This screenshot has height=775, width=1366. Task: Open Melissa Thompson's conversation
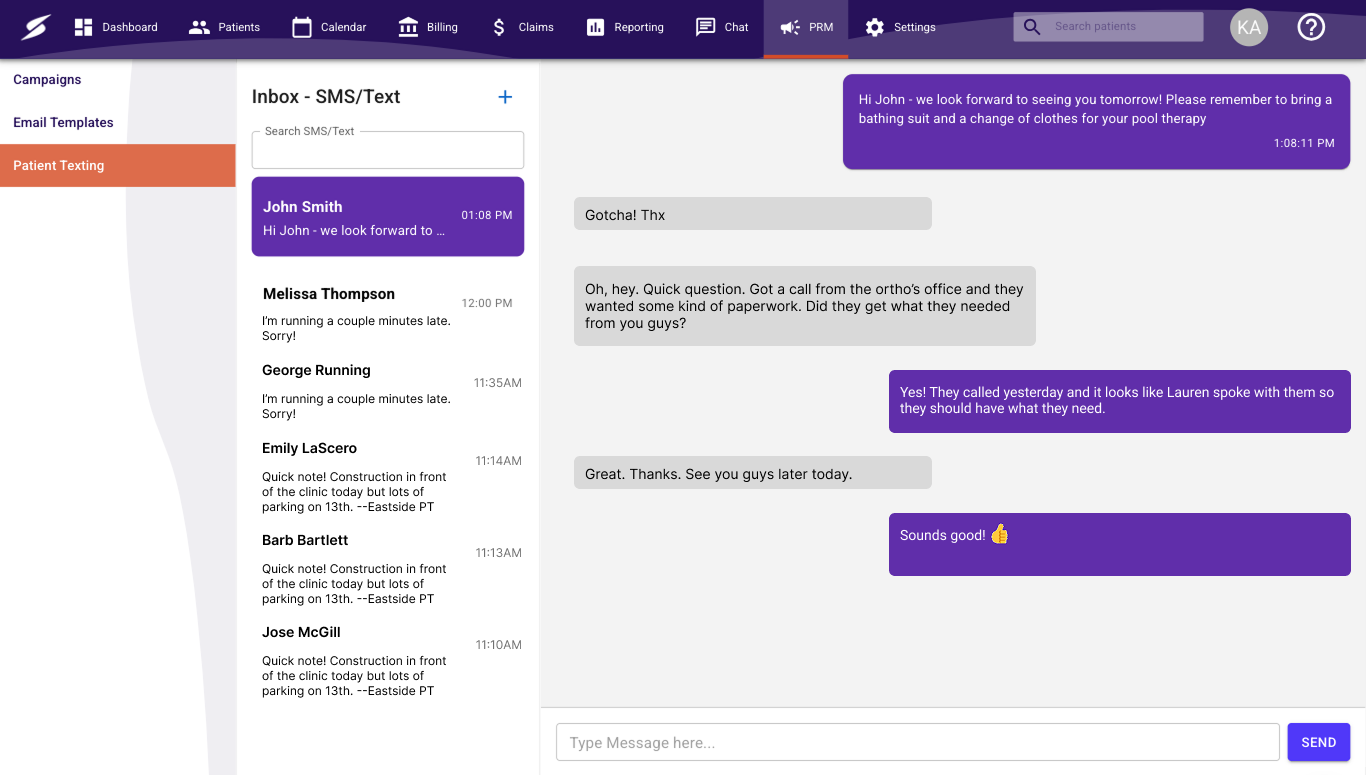[x=387, y=313]
